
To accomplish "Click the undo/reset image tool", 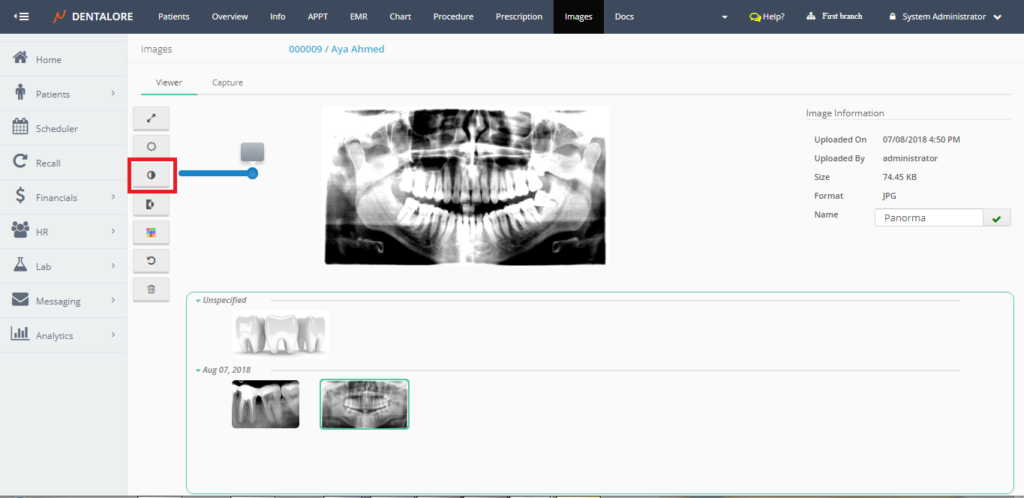I will (151, 261).
